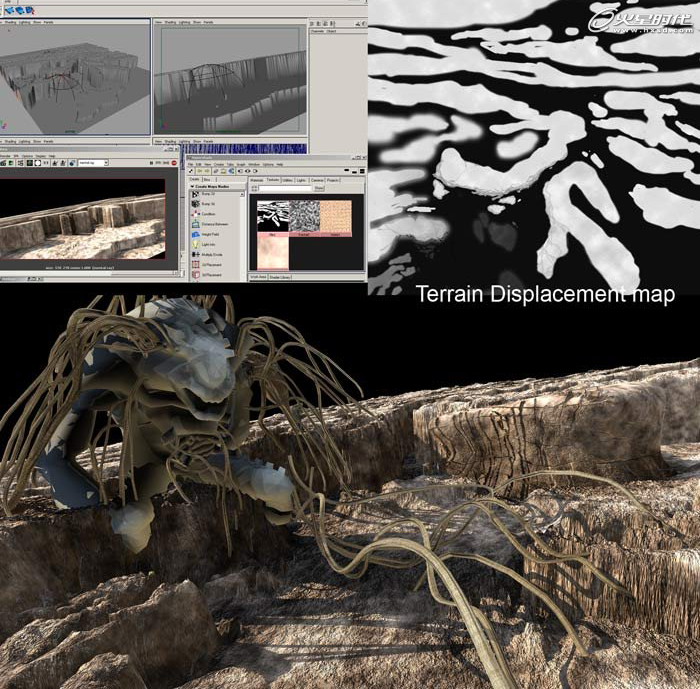Open the Channels menu in Channel Box
Image resolution: width=700 pixels, height=689 pixels.
coord(317,31)
